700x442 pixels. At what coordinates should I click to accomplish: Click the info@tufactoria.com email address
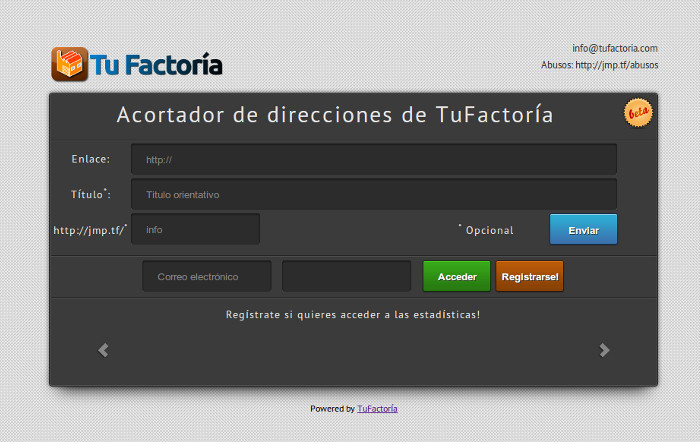tap(614, 48)
